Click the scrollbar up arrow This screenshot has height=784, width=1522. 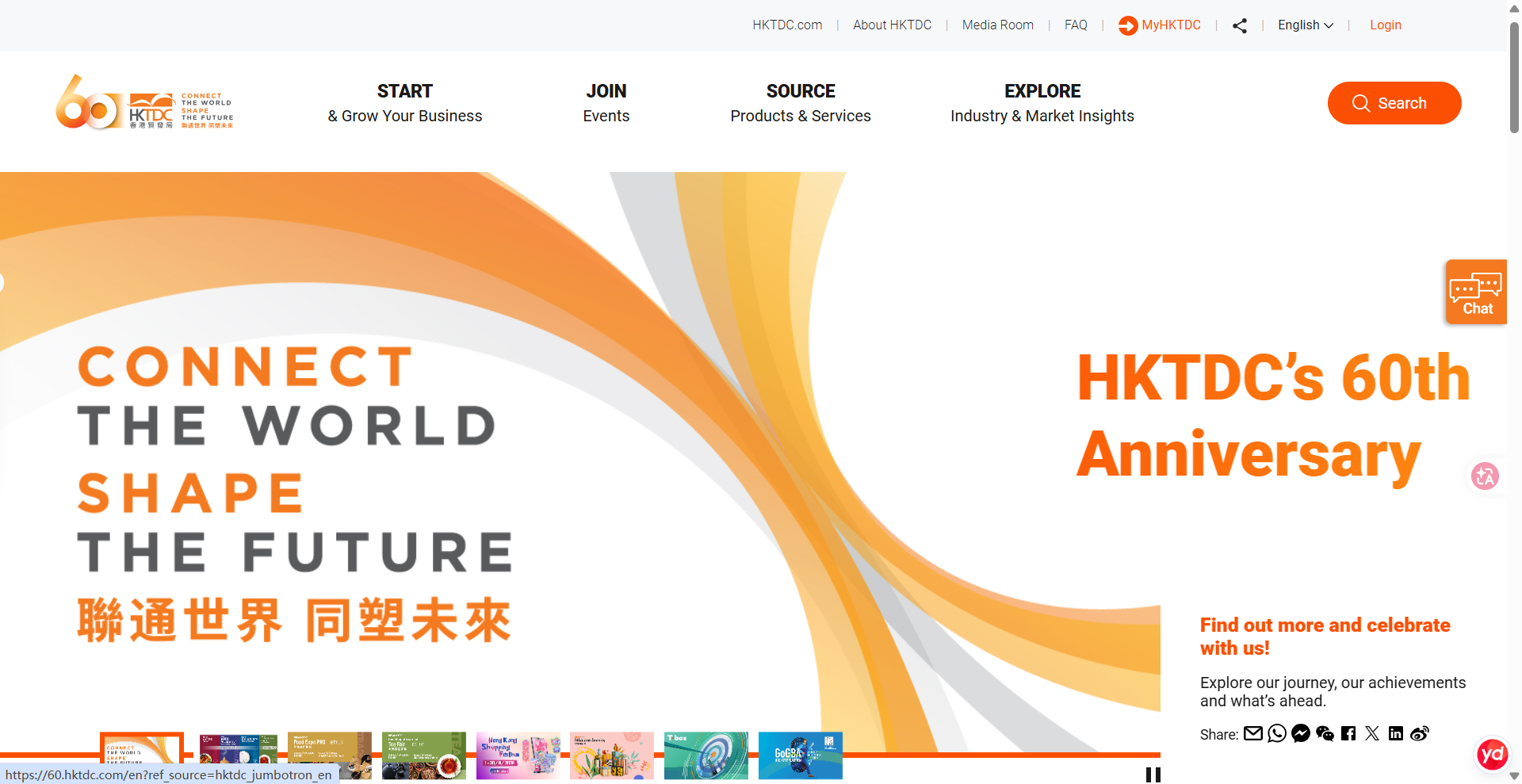click(1514, 8)
